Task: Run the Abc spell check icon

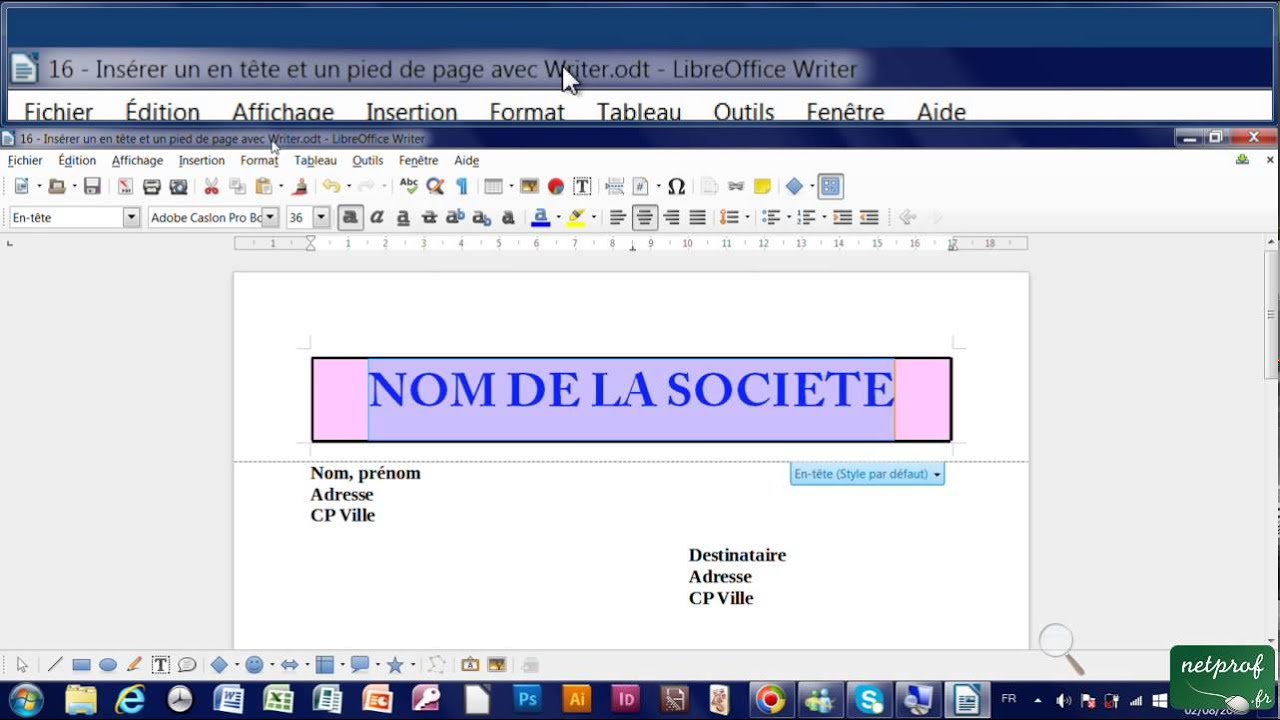Action: pyautogui.click(x=408, y=186)
